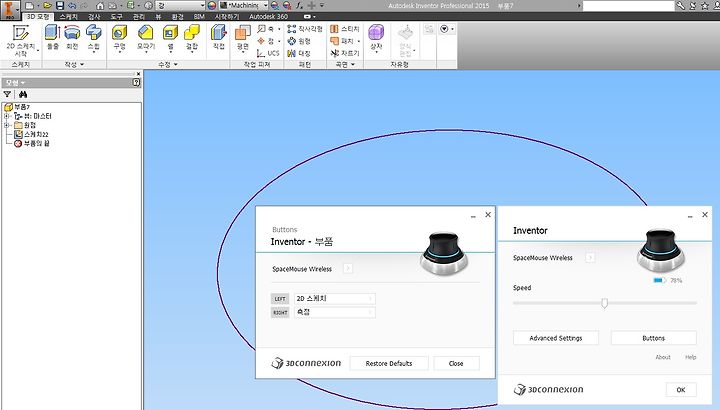Select the Hole (구멍) tool
Image resolution: width=720 pixels, height=410 pixels.
point(119,38)
